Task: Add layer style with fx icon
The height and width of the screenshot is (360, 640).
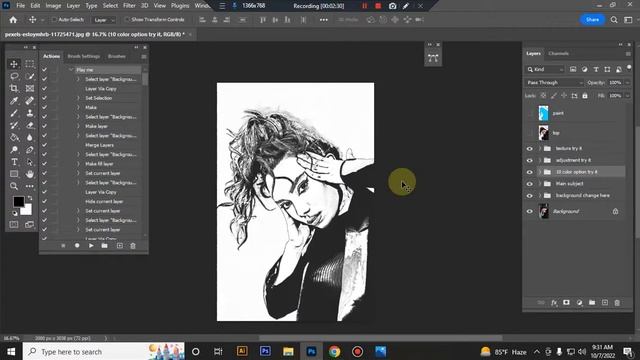Action: [x=554, y=302]
